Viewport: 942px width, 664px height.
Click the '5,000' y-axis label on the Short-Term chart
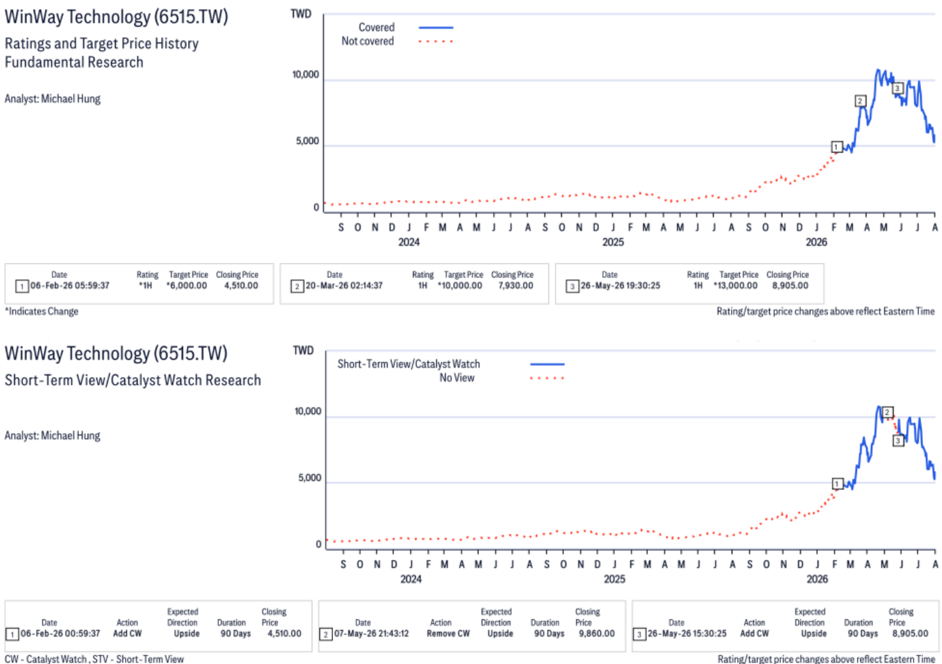click(x=310, y=478)
